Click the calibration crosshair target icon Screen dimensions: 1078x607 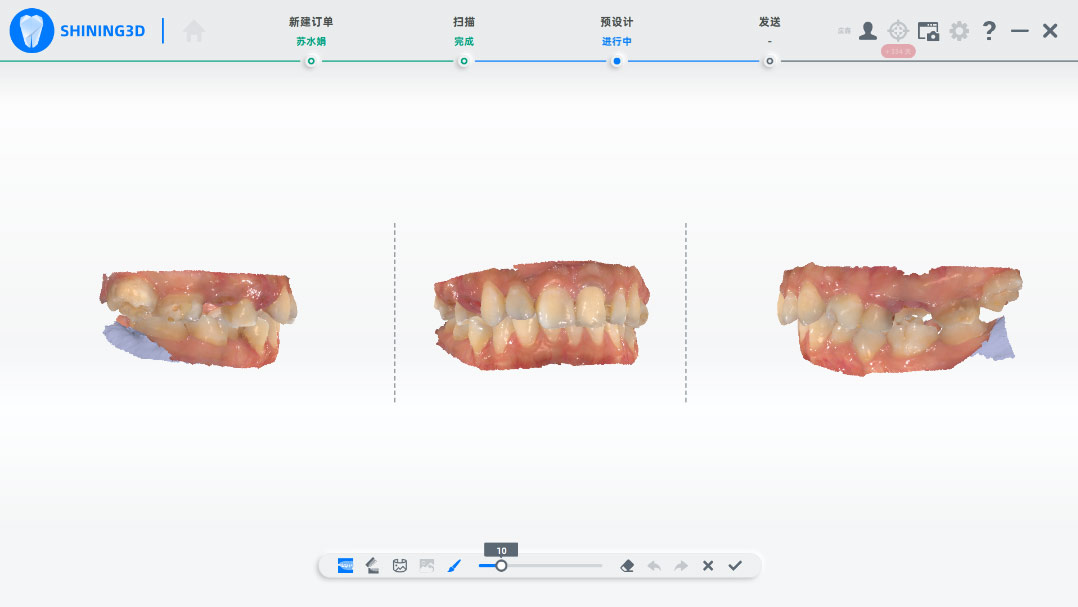click(898, 31)
